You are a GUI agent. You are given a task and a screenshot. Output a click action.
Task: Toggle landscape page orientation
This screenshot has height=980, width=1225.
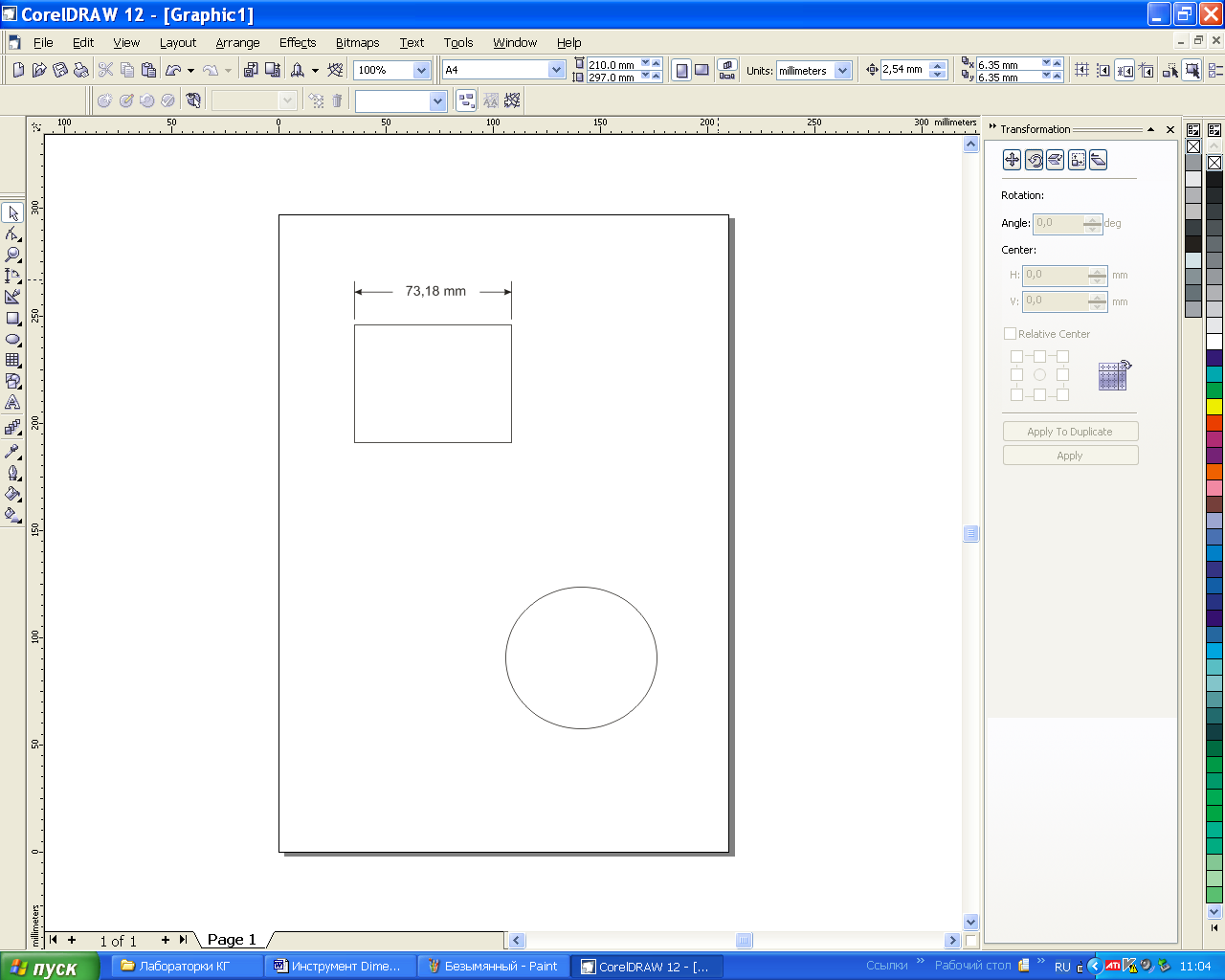coord(702,70)
